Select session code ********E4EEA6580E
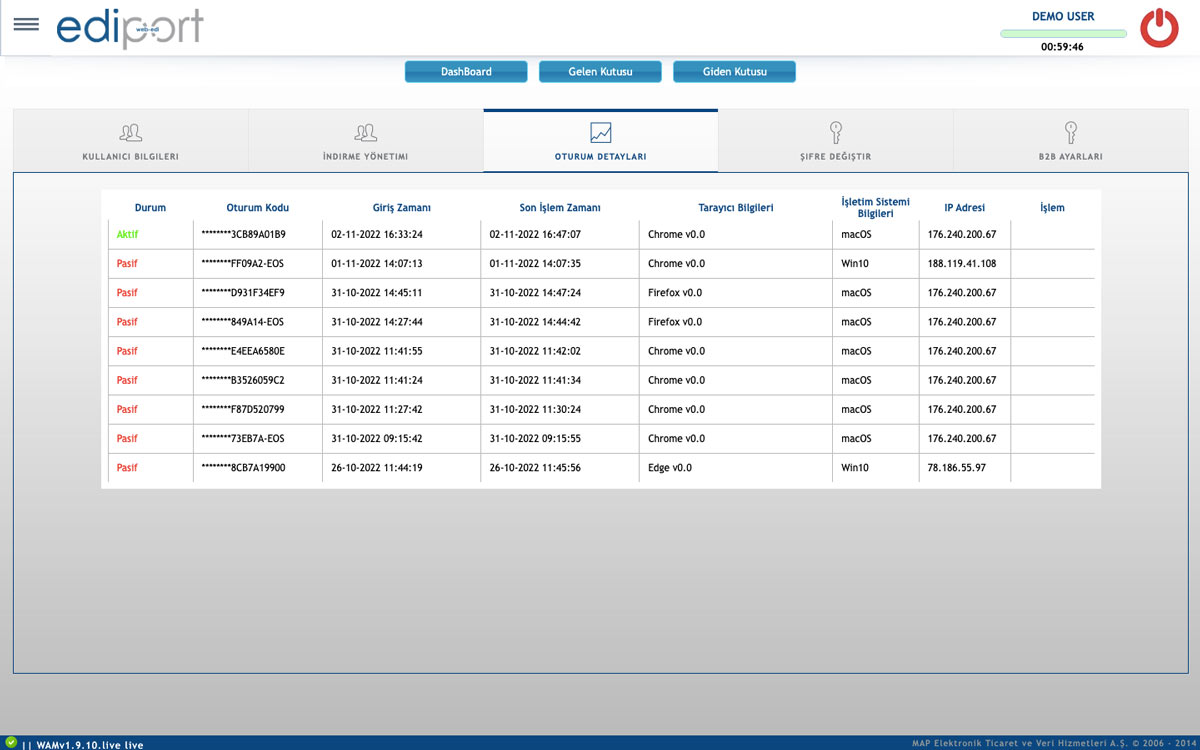The image size is (1200, 750). point(243,350)
